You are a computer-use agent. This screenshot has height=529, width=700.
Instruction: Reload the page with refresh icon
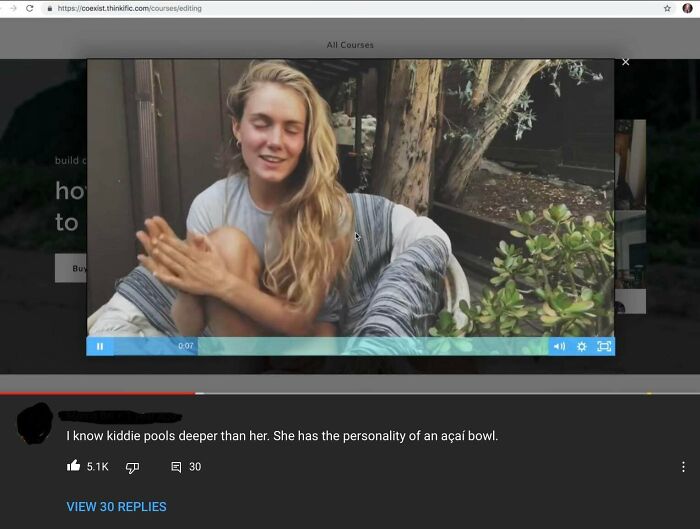point(29,8)
